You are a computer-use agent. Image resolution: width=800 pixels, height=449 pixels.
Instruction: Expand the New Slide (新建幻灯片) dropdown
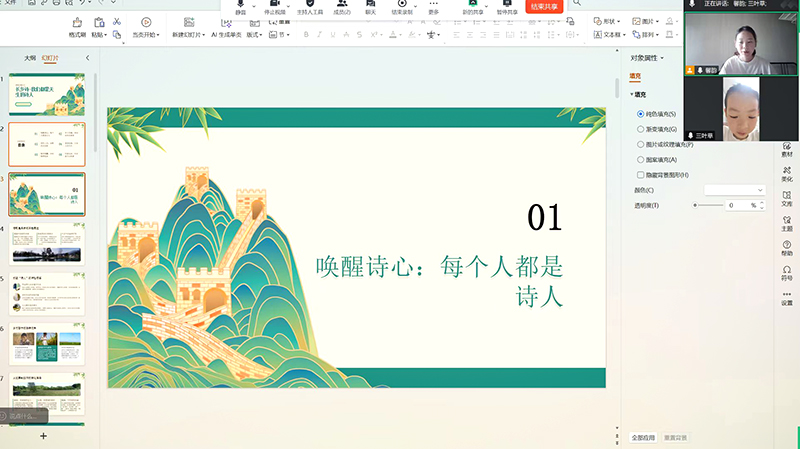pos(191,34)
